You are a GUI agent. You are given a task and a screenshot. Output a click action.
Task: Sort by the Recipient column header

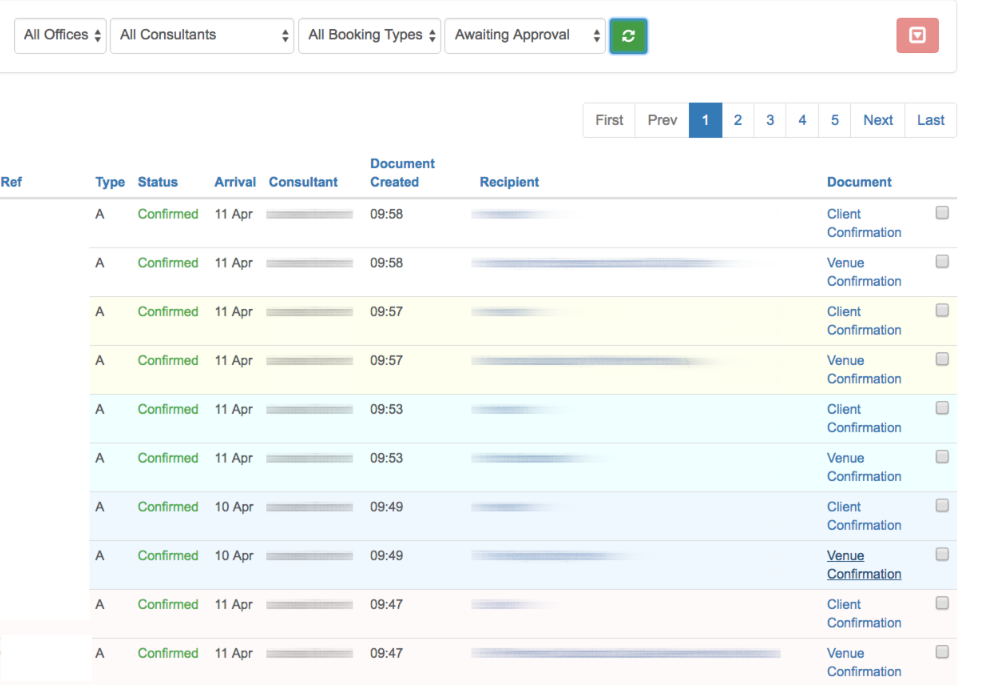click(x=509, y=182)
